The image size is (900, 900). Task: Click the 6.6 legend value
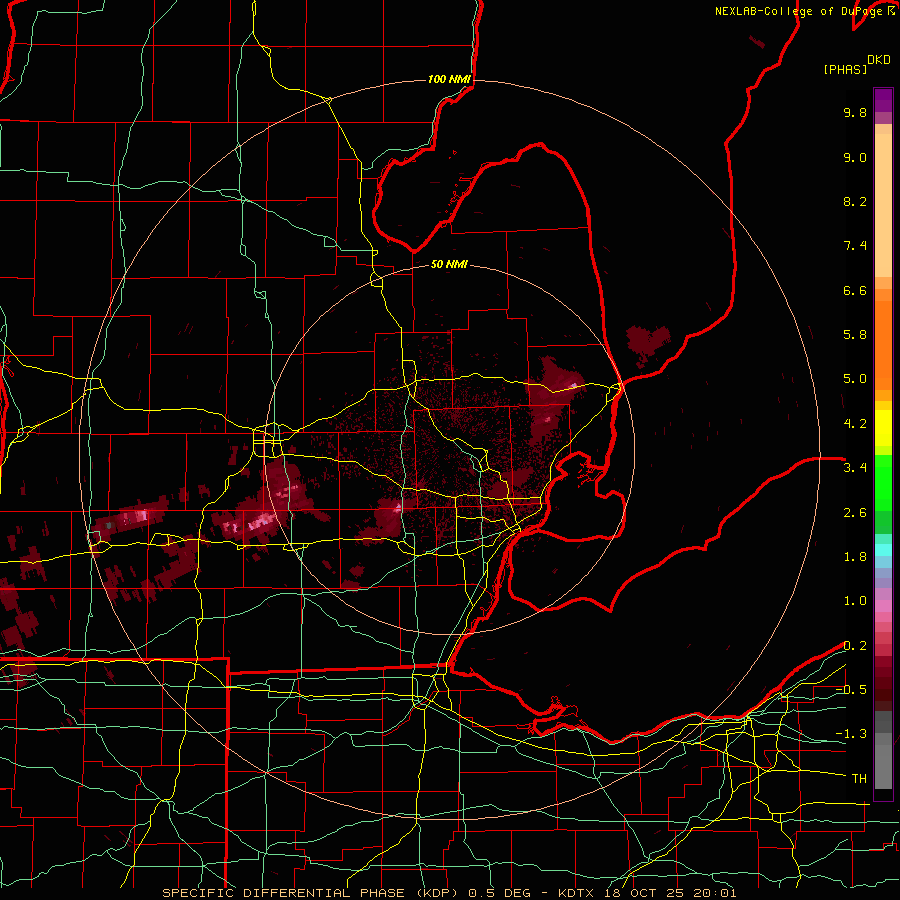[x=855, y=290]
